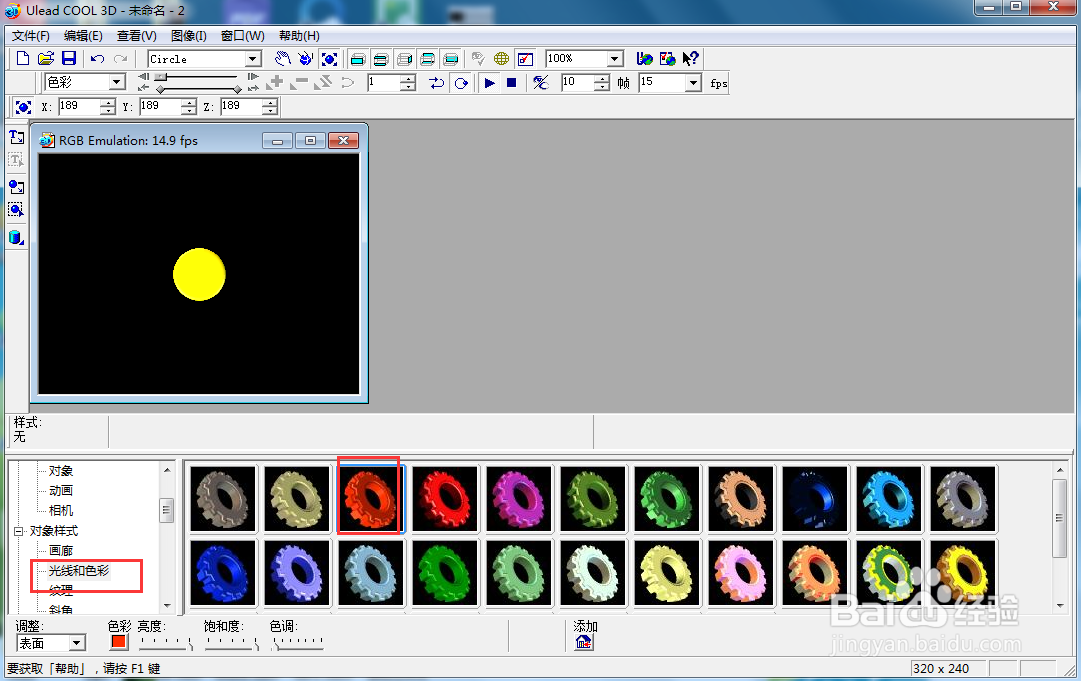
Task: Click the reveal/hide object icon next to Stop
Action: click(x=540, y=83)
